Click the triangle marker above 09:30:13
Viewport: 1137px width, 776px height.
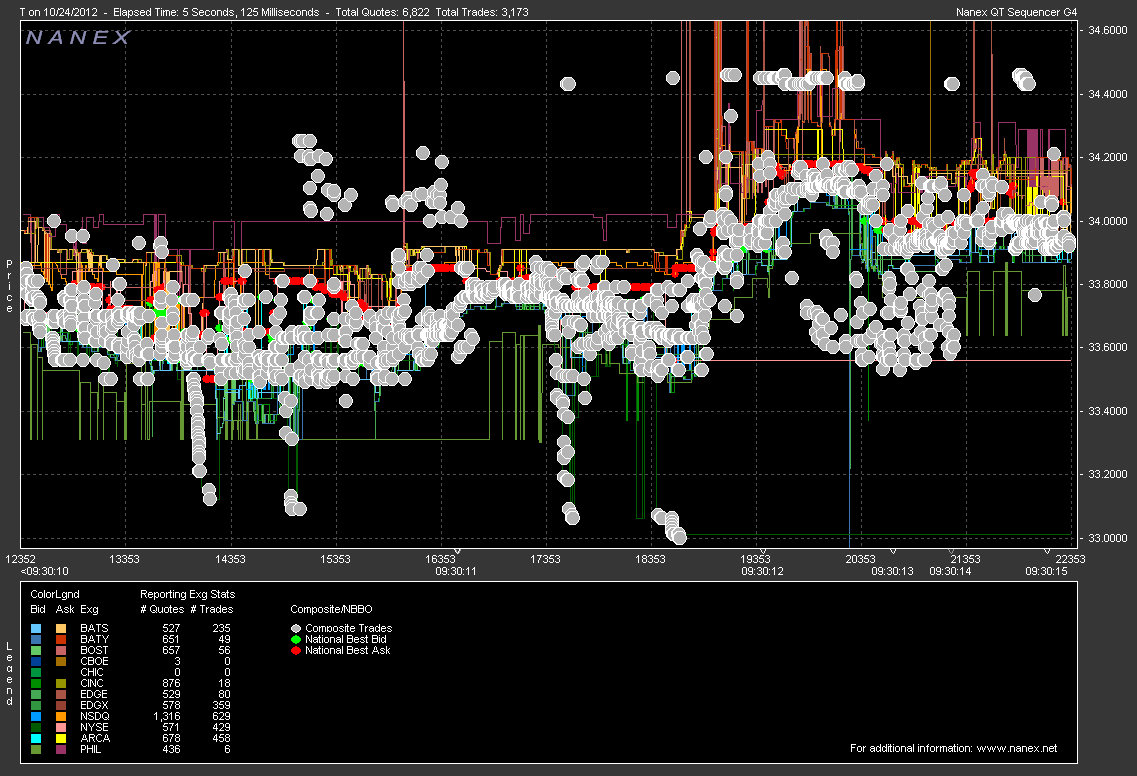click(x=893, y=552)
